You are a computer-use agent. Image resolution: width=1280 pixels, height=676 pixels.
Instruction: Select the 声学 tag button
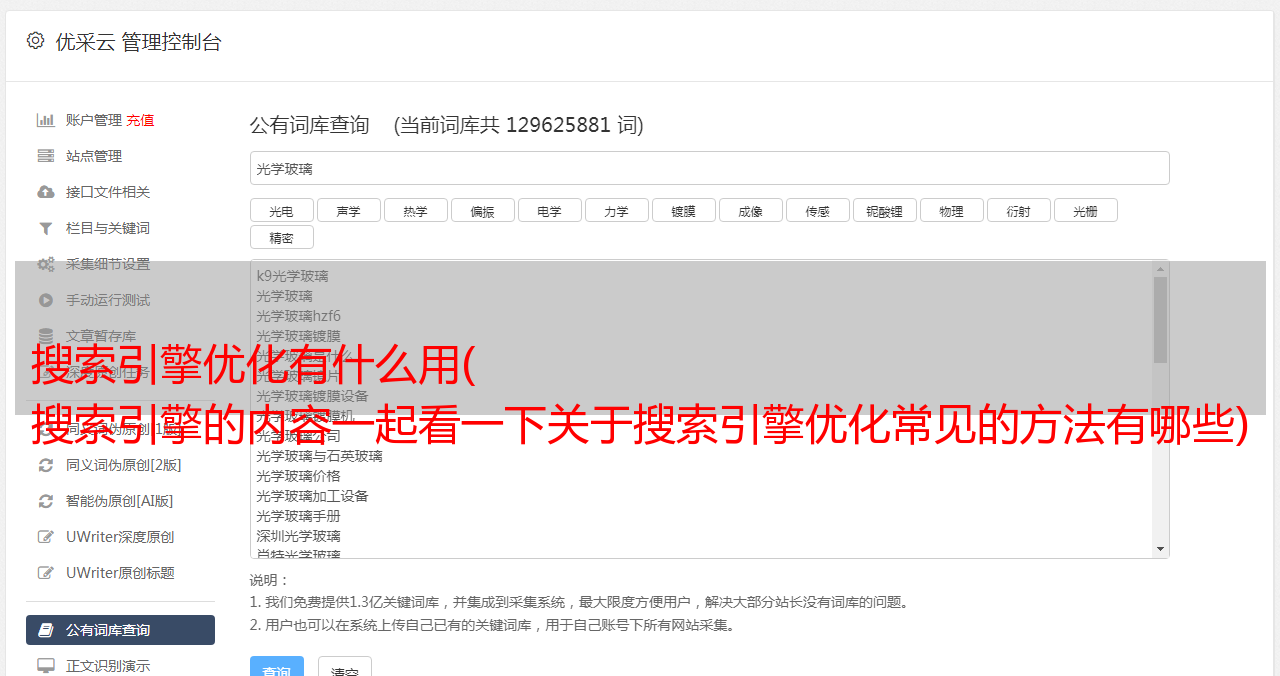coord(348,211)
